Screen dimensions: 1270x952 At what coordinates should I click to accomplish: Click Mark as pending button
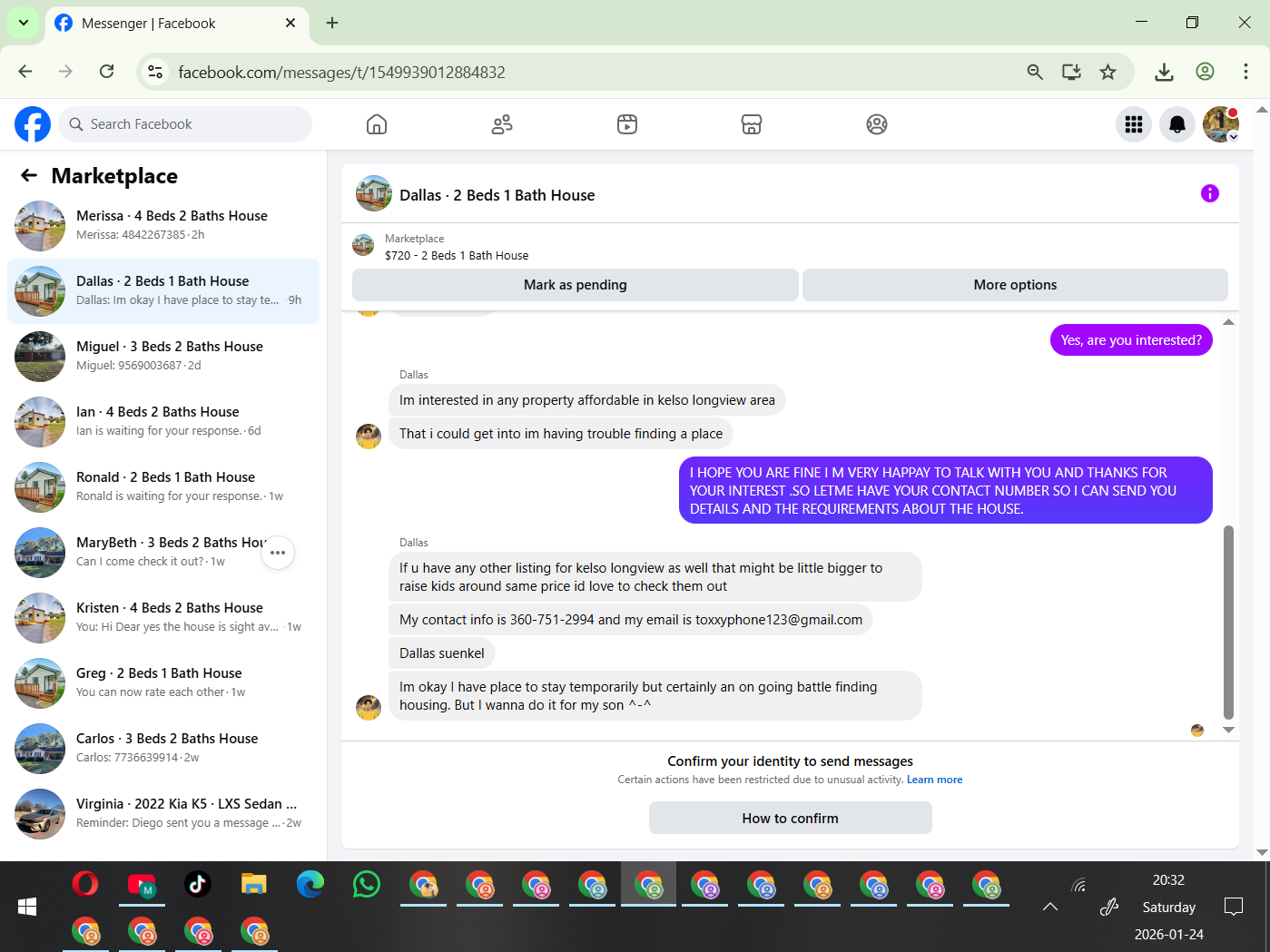click(576, 285)
